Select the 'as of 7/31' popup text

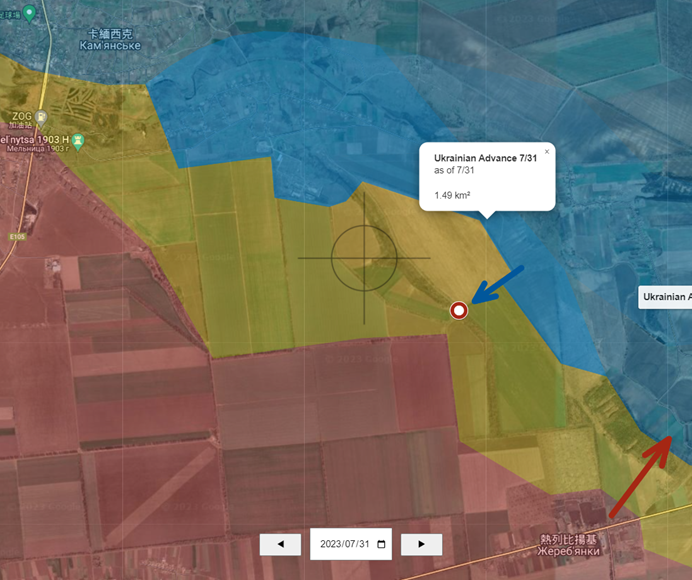point(454,170)
